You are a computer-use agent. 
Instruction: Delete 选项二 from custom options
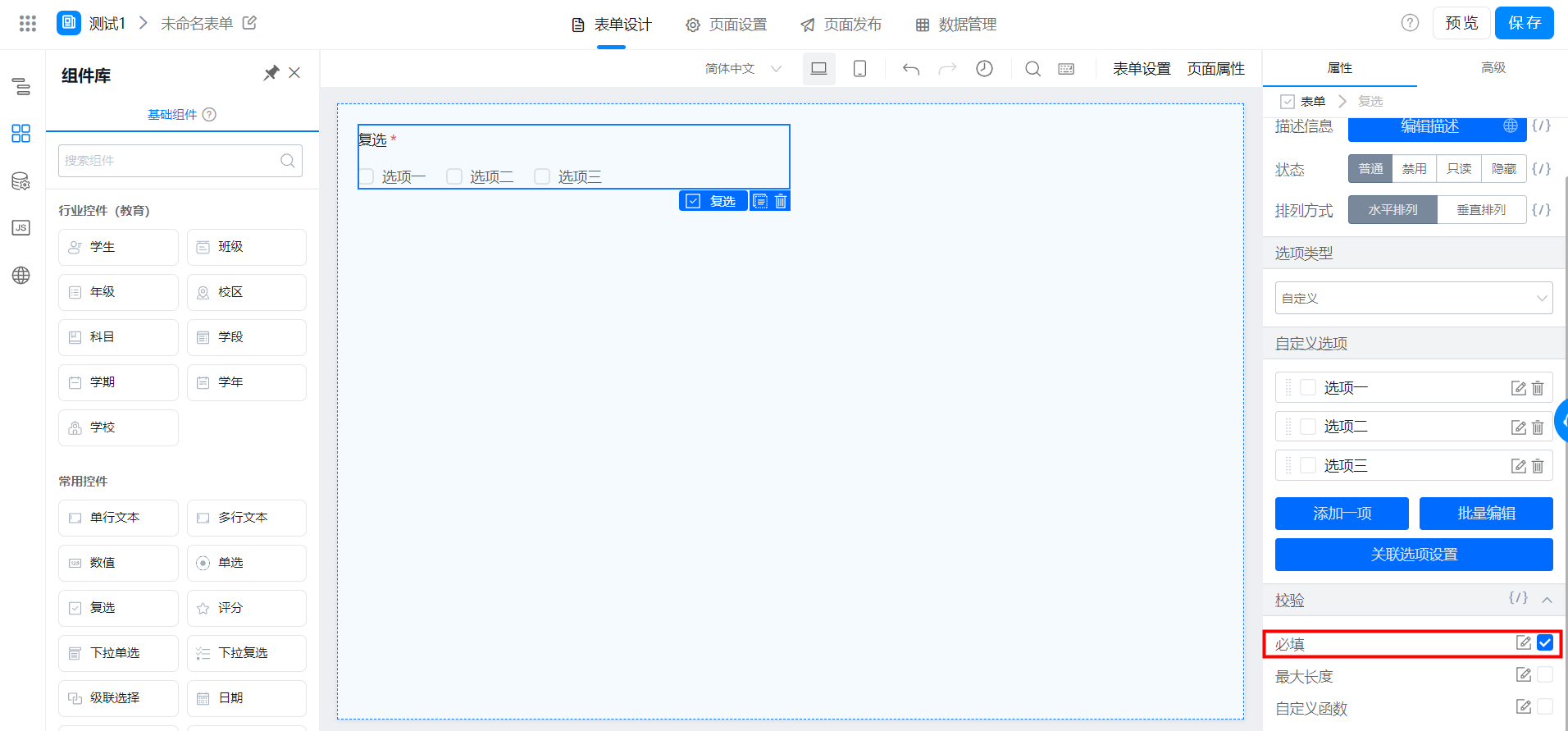tap(1538, 427)
